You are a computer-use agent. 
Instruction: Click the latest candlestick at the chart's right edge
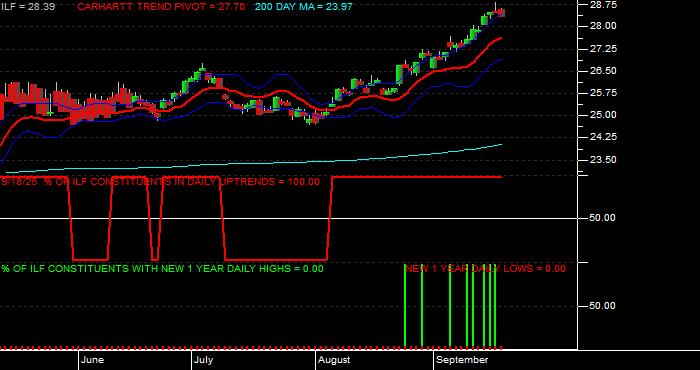[501, 12]
